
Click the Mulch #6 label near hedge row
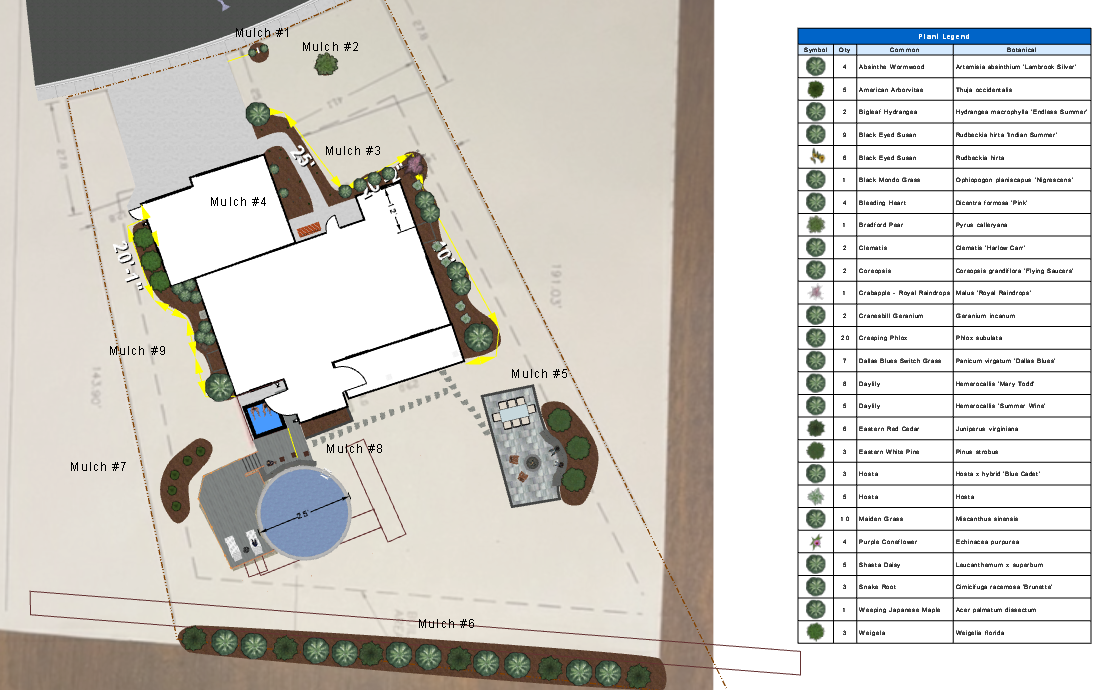pyautogui.click(x=446, y=624)
